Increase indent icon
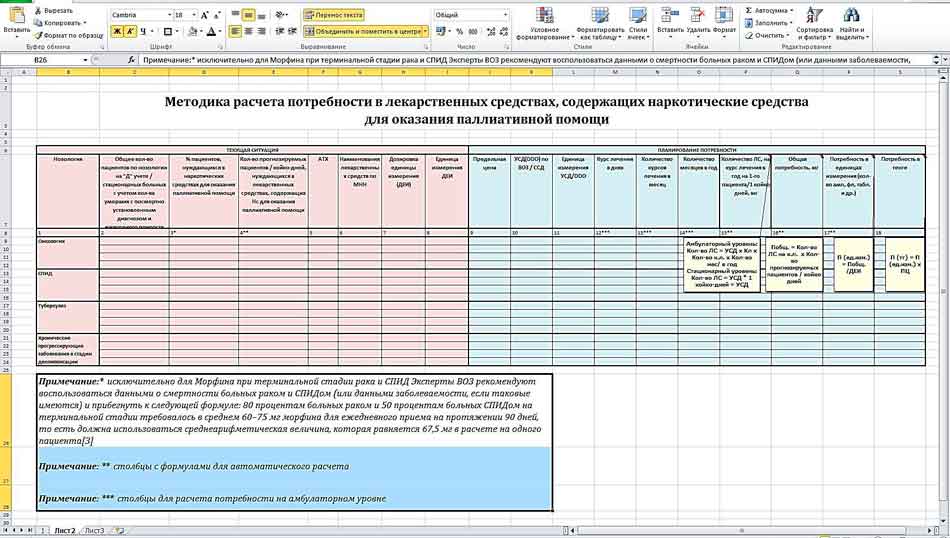950x538 pixels. tap(292, 31)
